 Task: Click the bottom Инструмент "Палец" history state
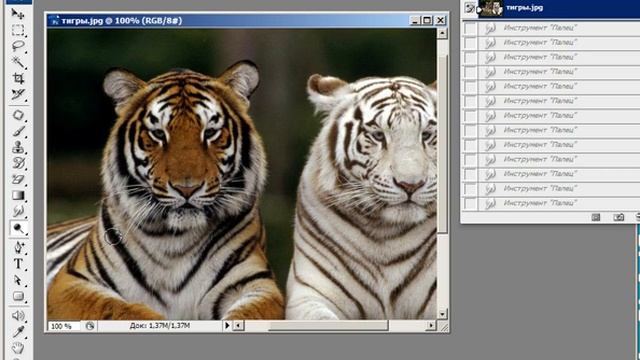tap(559, 203)
